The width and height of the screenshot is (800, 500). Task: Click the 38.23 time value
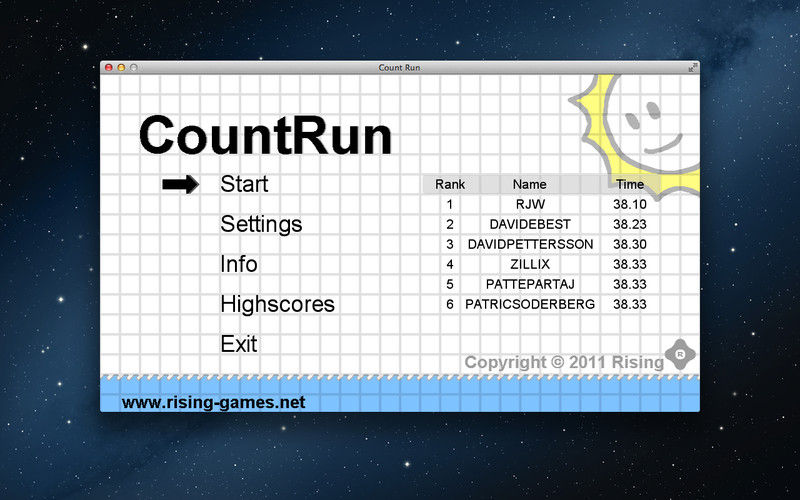pyautogui.click(x=630, y=224)
